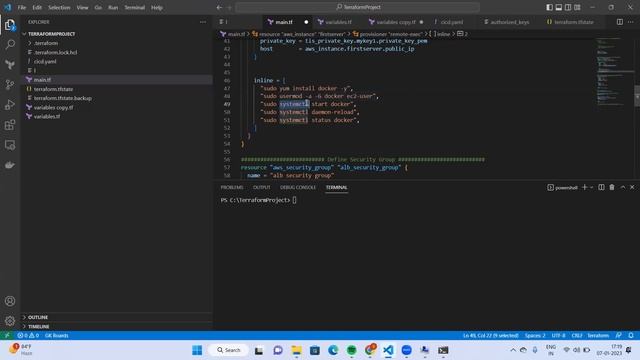Open the Selection menu

(59, 7)
